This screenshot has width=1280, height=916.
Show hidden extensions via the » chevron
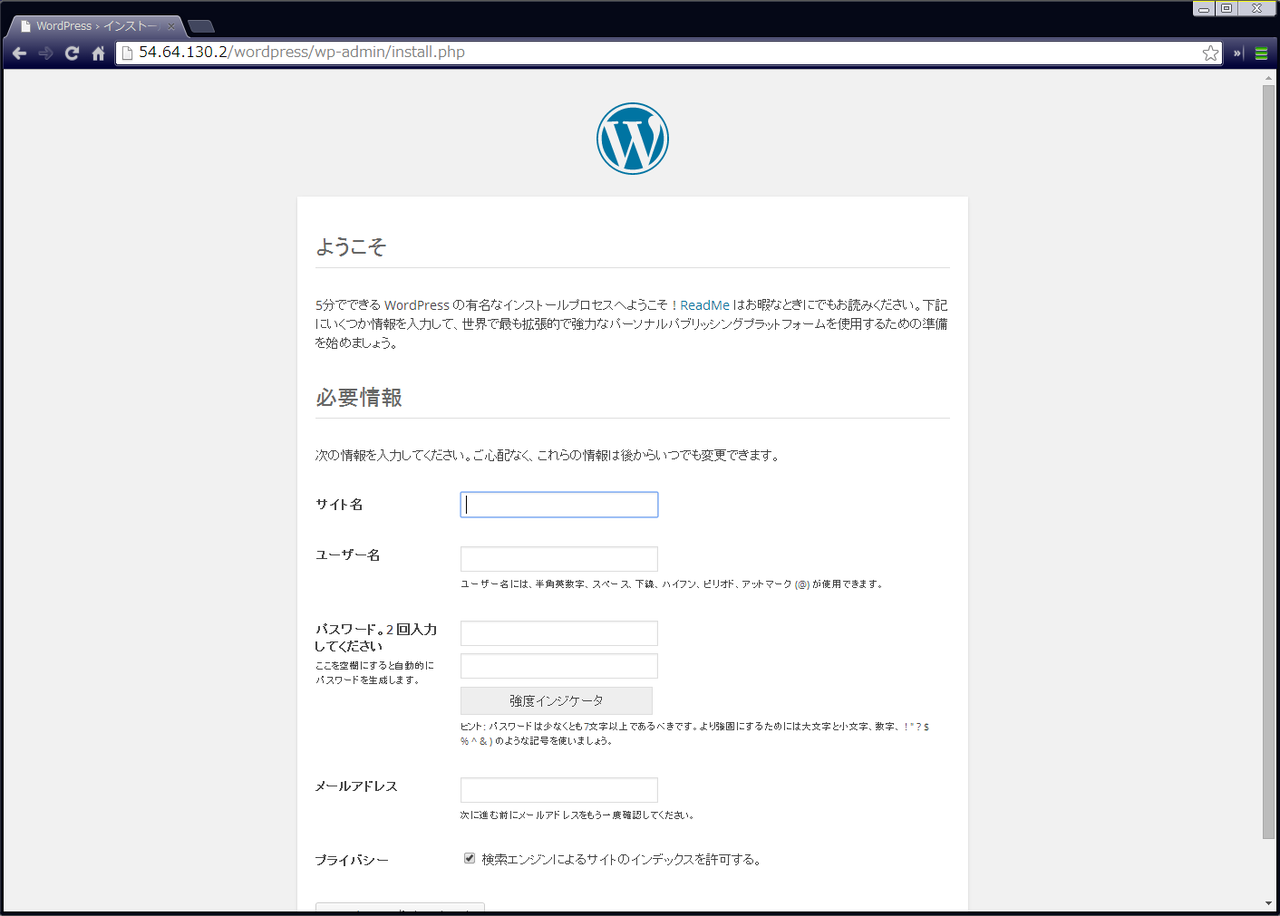[1237, 53]
